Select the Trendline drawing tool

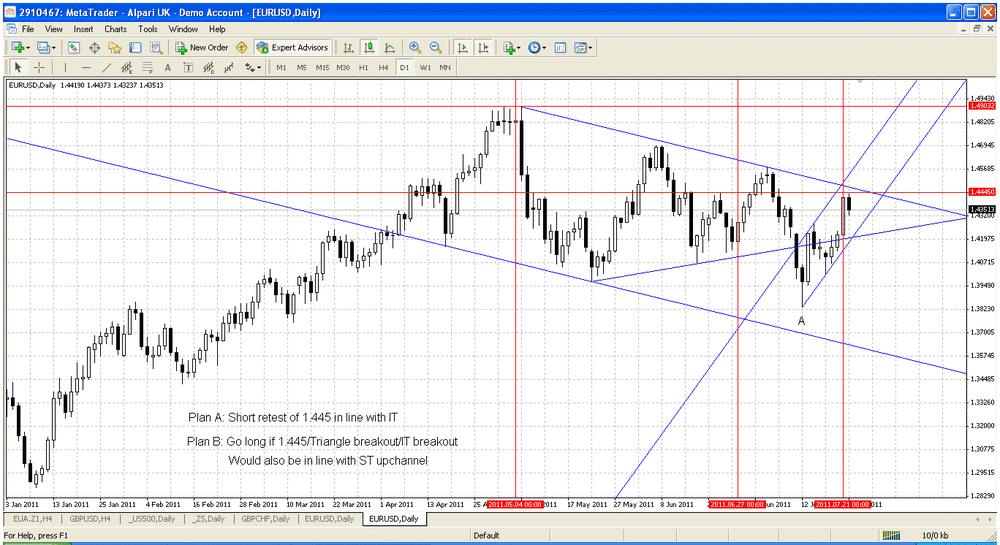pos(107,67)
